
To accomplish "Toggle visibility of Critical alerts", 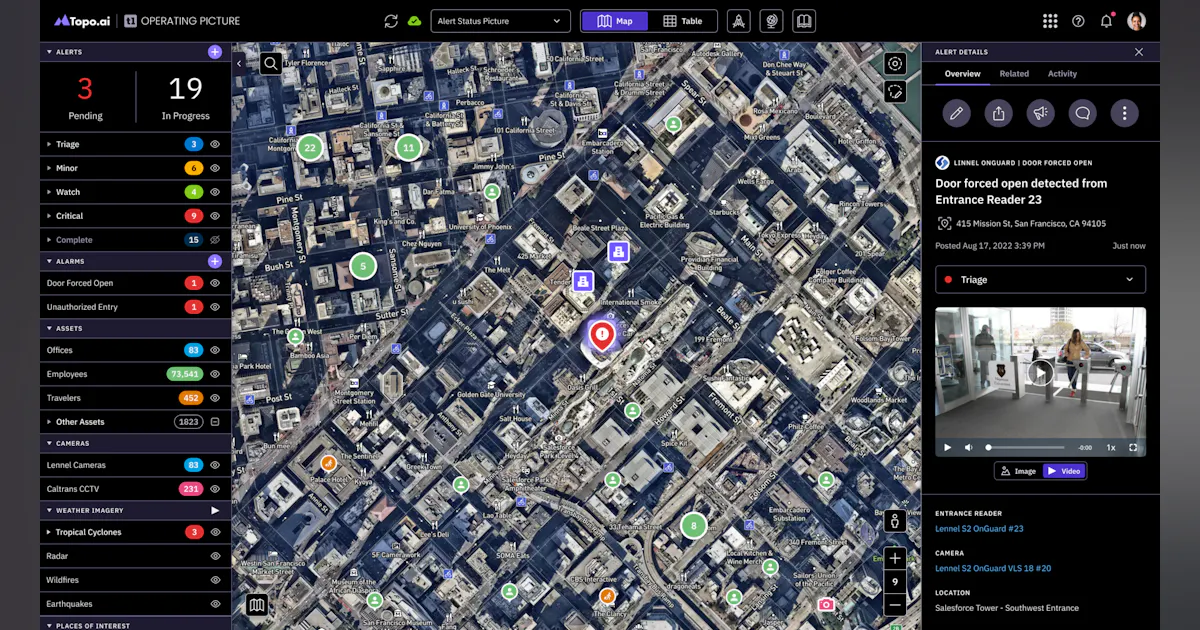I will pyautogui.click(x=215, y=216).
